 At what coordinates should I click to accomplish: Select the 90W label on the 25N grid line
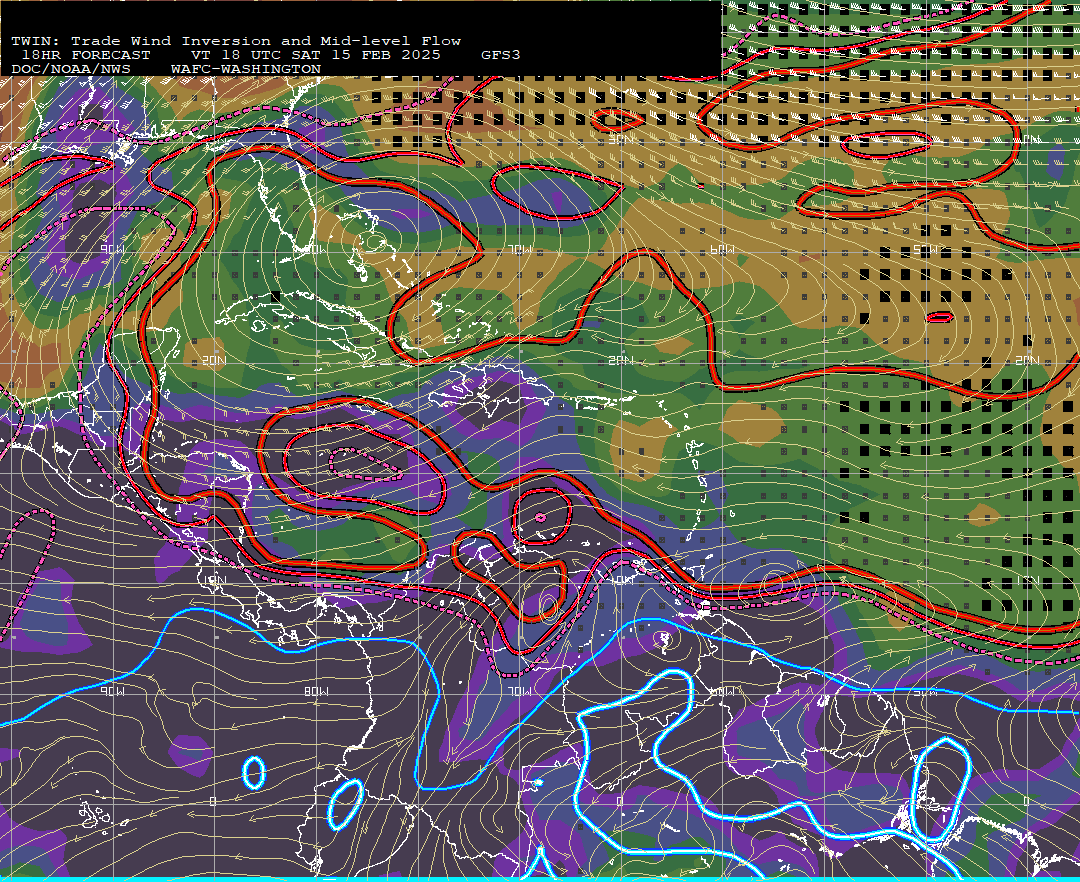(112, 249)
